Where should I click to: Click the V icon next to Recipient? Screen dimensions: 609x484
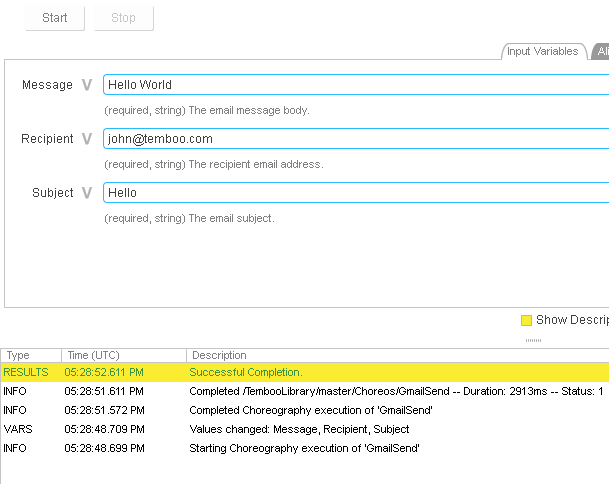[87, 139]
